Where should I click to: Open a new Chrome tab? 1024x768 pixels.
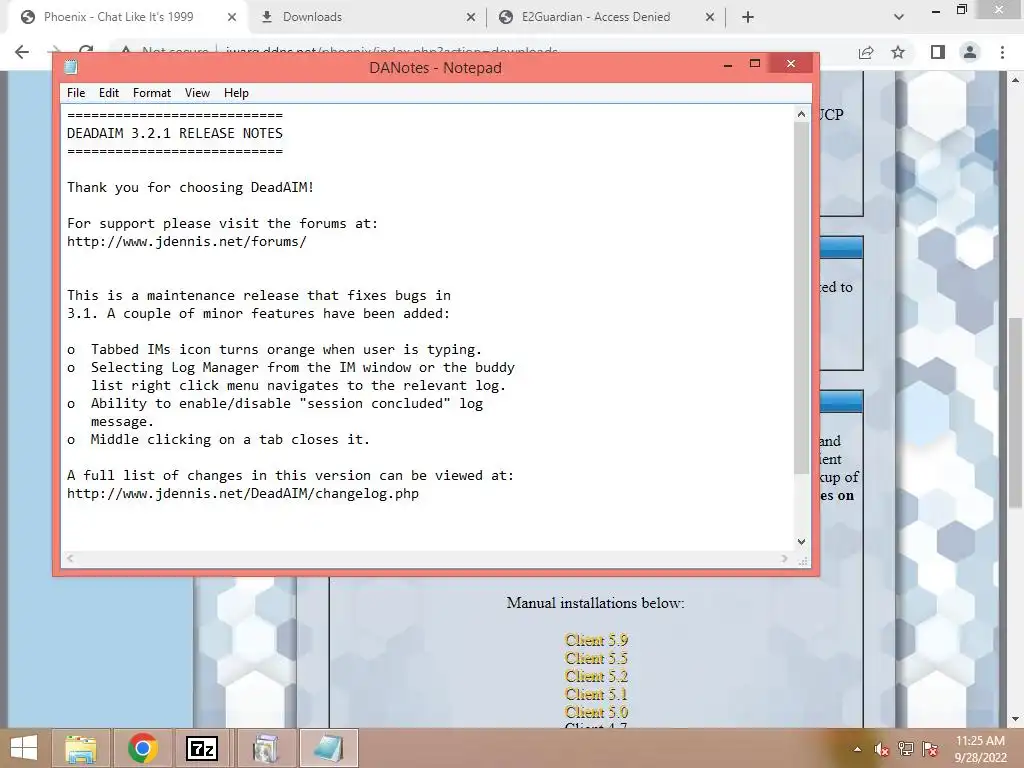point(748,18)
